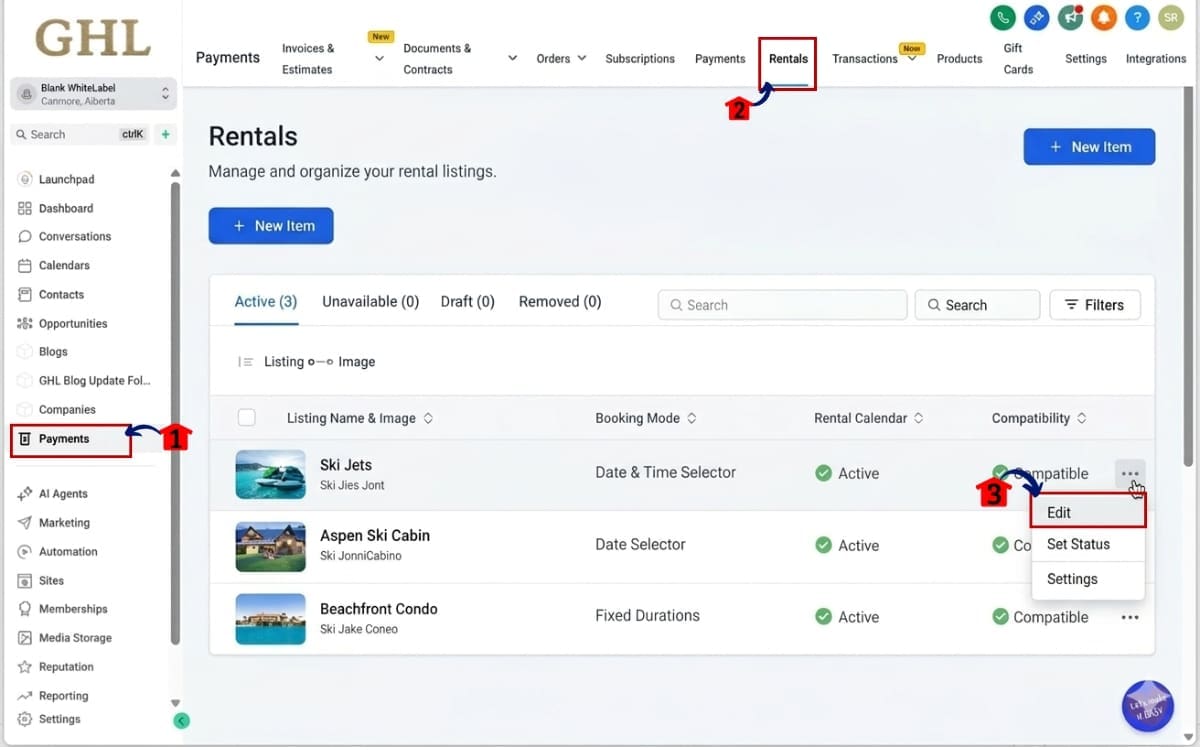Open the notifications bell icon
This screenshot has width=1200, height=750.
(x=1103, y=17)
